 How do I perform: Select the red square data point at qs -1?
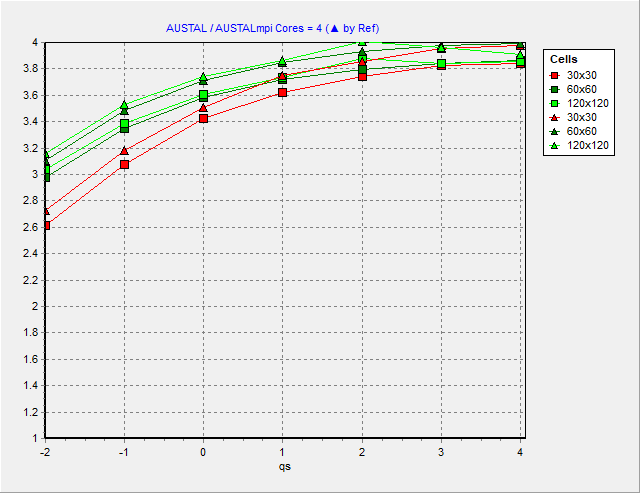coord(124,164)
